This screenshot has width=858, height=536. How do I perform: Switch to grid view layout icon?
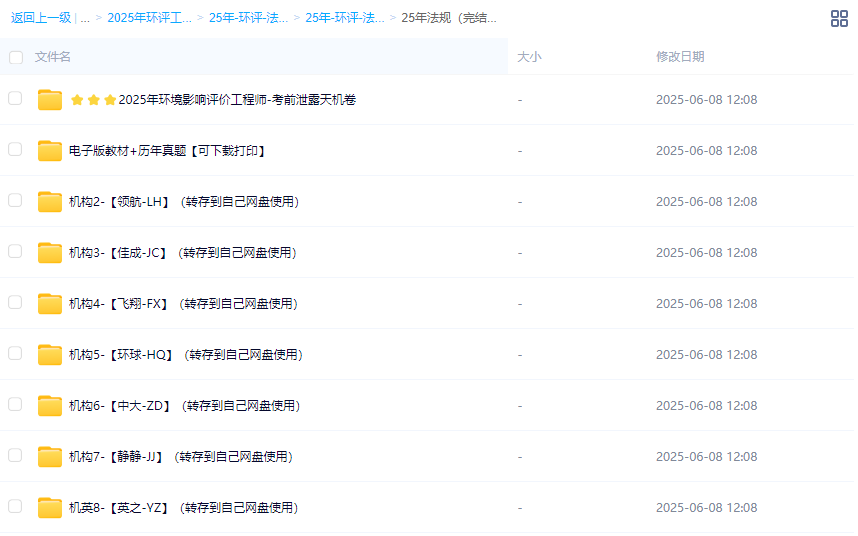(x=839, y=18)
